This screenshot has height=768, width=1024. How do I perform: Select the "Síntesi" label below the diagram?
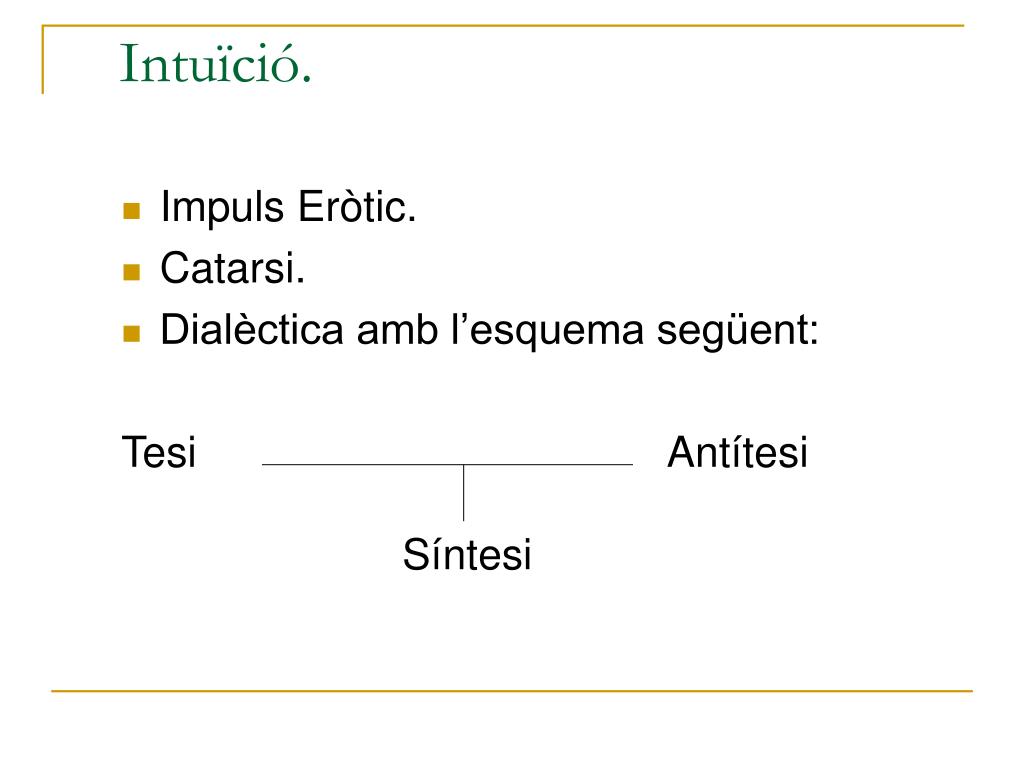click(x=467, y=554)
